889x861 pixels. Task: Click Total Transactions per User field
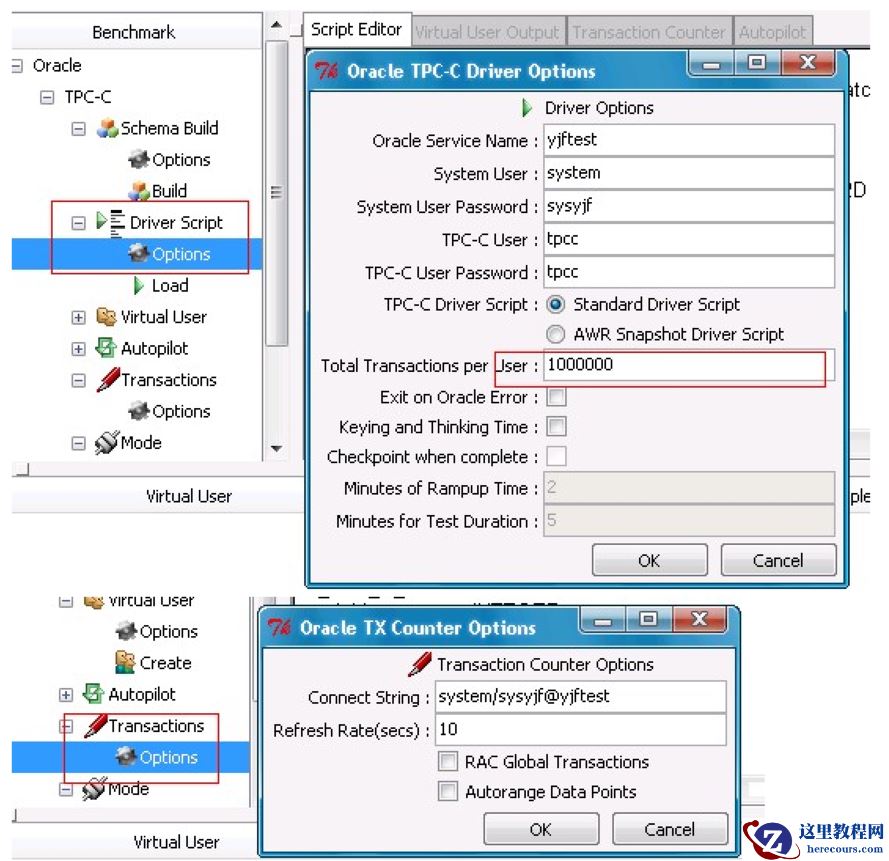pyautogui.click(x=689, y=365)
